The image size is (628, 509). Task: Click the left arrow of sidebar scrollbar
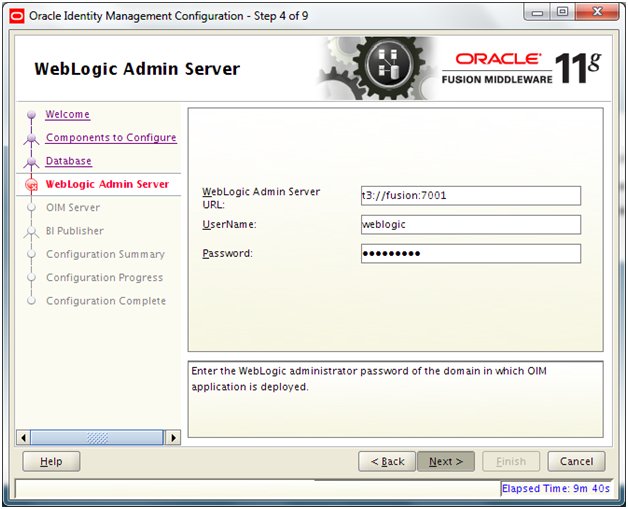23,438
